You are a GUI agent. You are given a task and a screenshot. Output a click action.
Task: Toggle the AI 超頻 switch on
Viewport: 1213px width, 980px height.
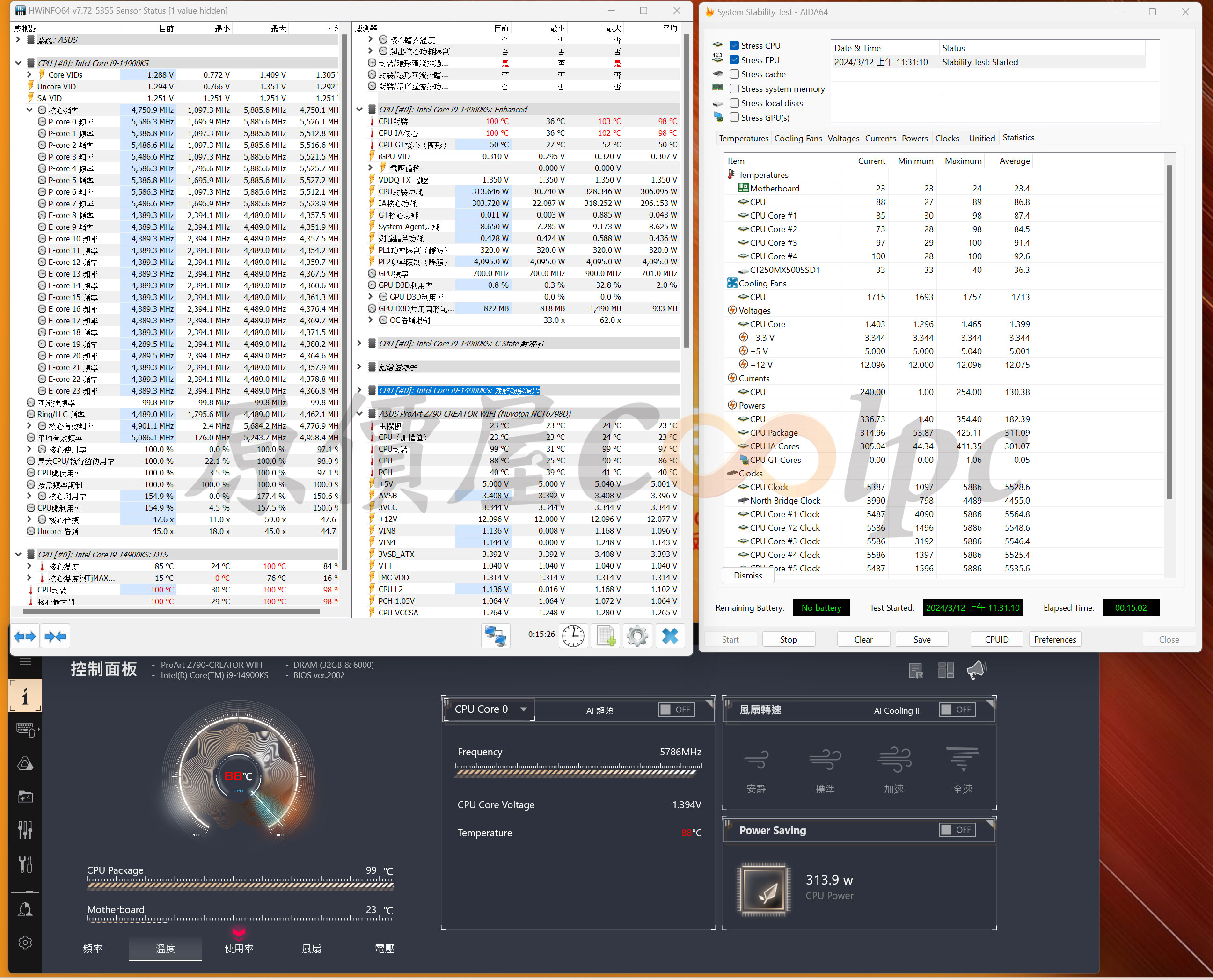pos(676,709)
